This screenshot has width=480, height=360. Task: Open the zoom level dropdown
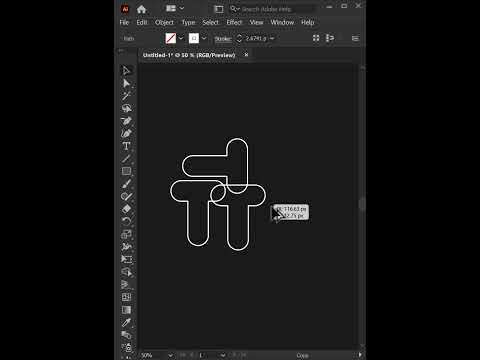tap(170, 355)
